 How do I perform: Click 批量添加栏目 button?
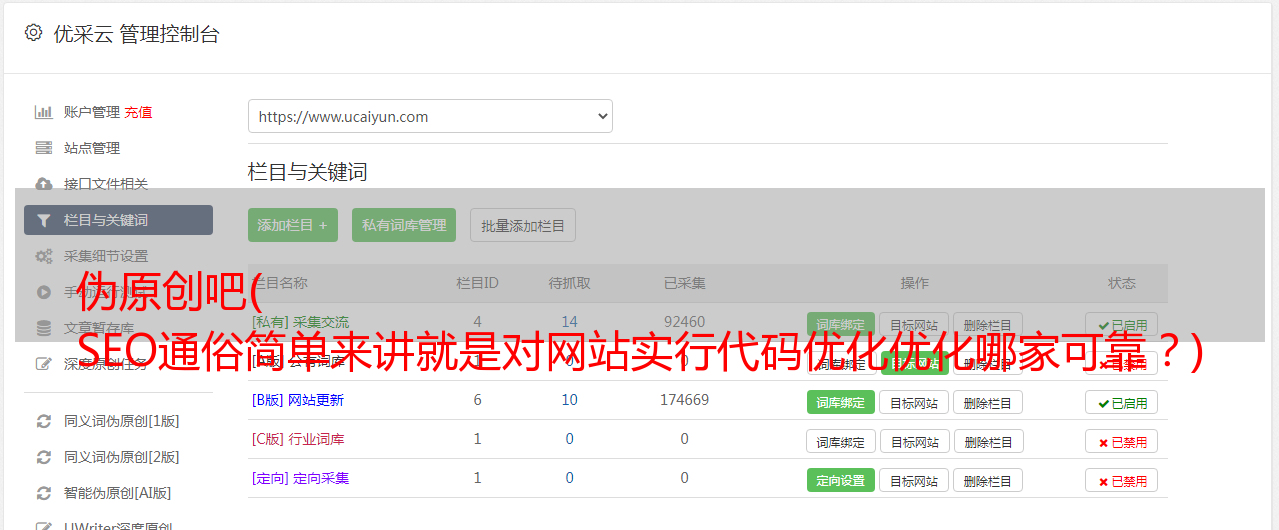pos(523,225)
